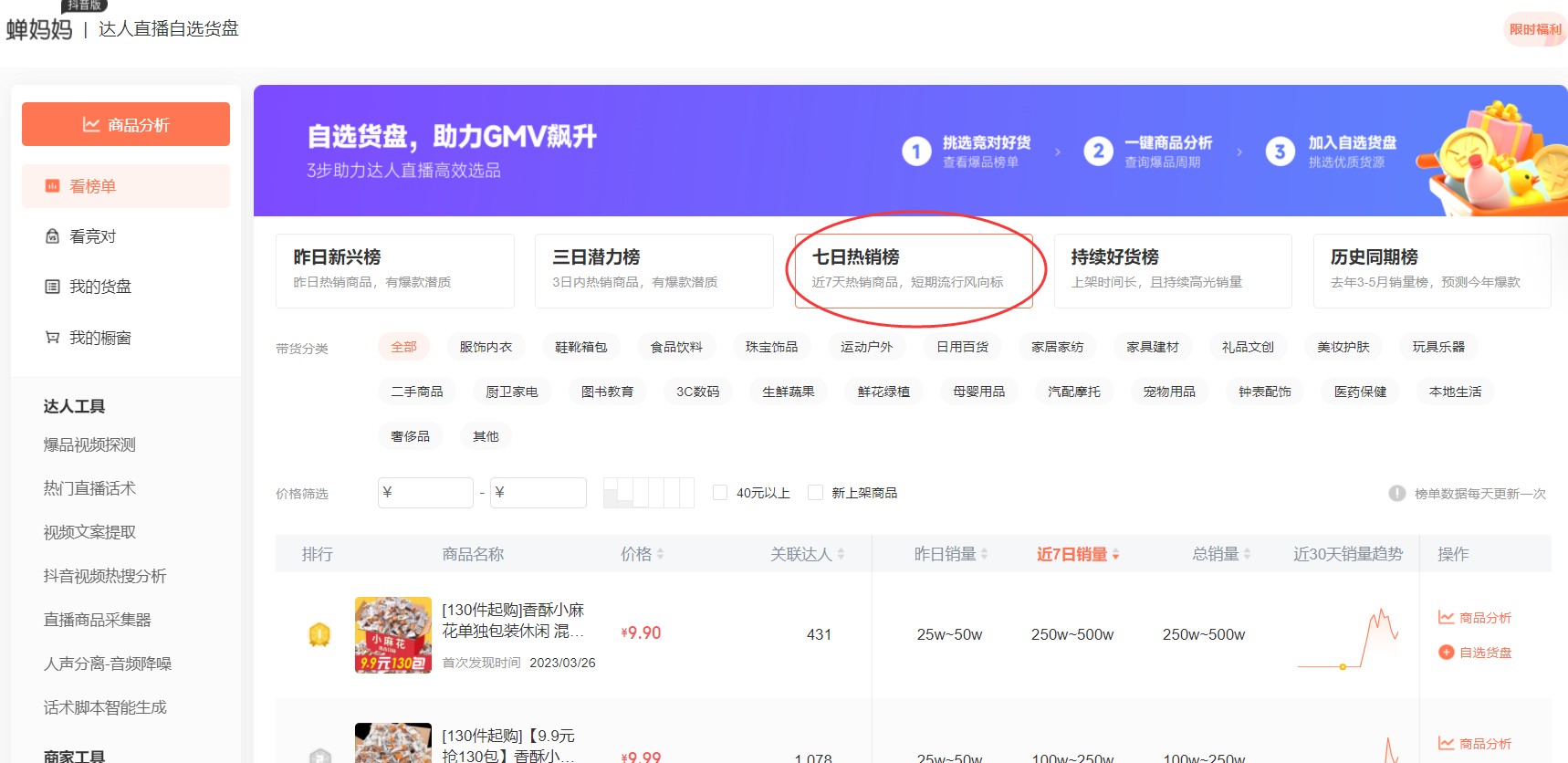Check the 40元以上 checkbox

pyautogui.click(x=719, y=493)
